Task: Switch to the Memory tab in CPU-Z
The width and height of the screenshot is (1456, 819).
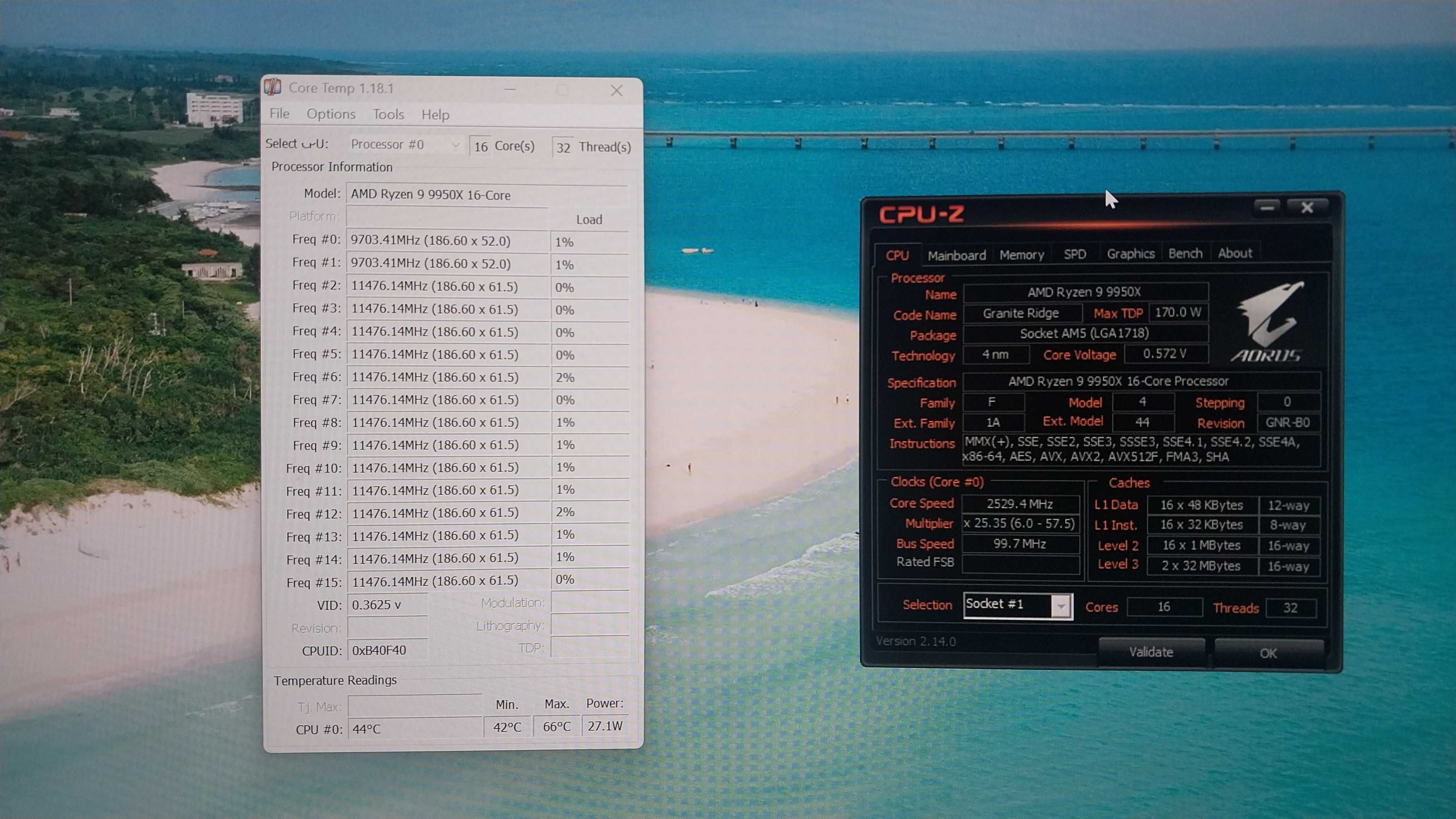Action: coord(1021,255)
